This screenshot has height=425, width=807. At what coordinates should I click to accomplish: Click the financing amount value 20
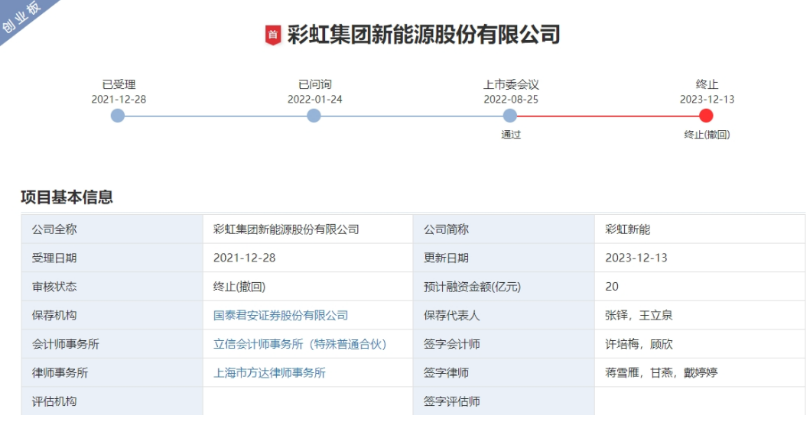(700, 287)
